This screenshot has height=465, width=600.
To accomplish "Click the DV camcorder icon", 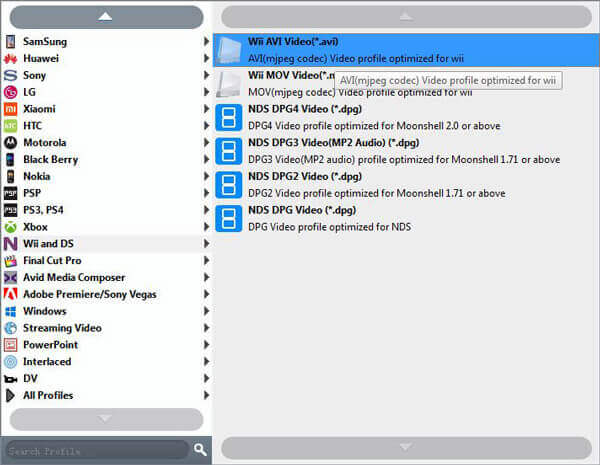I will coord(10,379).
